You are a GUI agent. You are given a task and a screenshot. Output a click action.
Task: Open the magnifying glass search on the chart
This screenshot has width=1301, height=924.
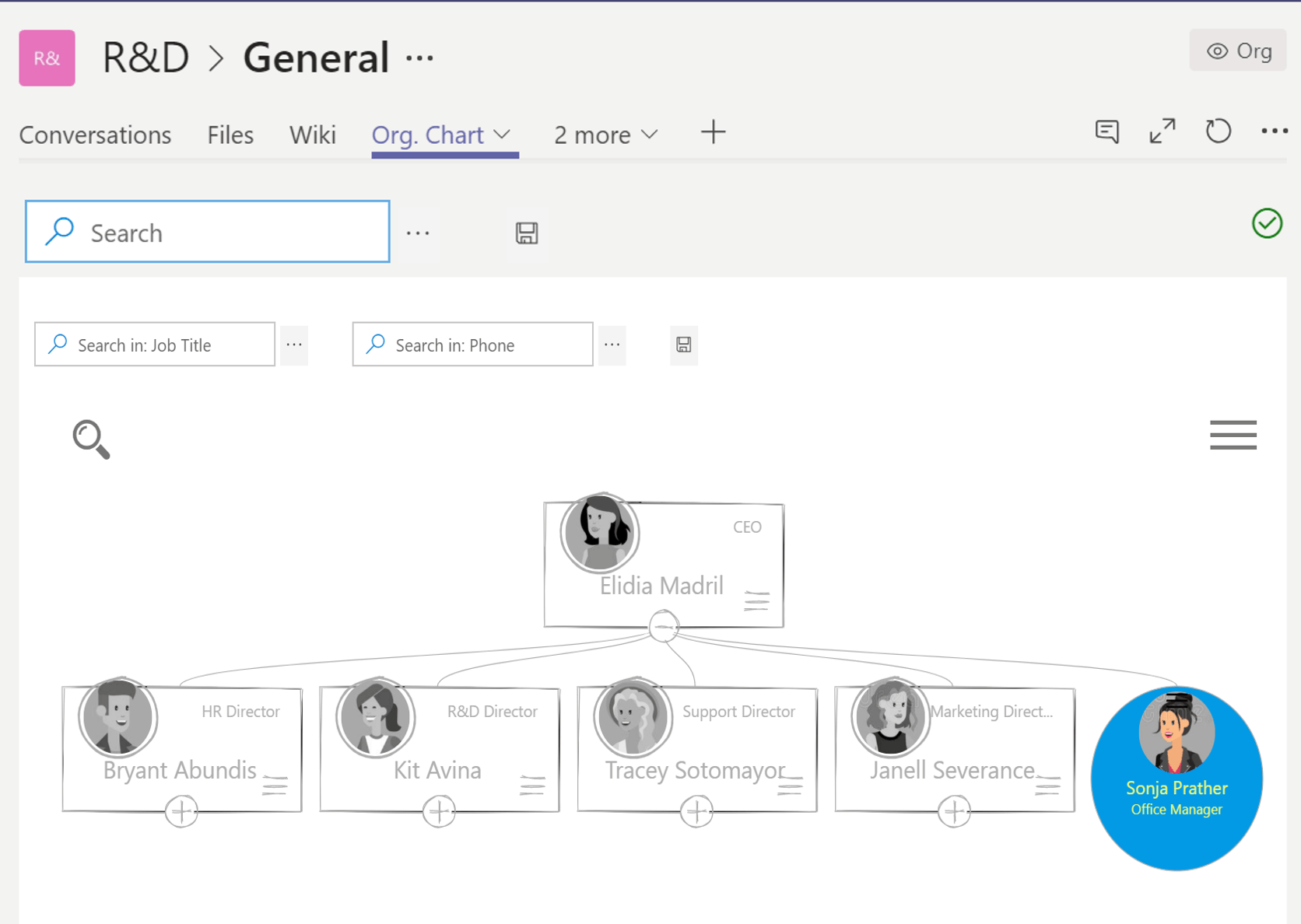(x=91, y=439)
